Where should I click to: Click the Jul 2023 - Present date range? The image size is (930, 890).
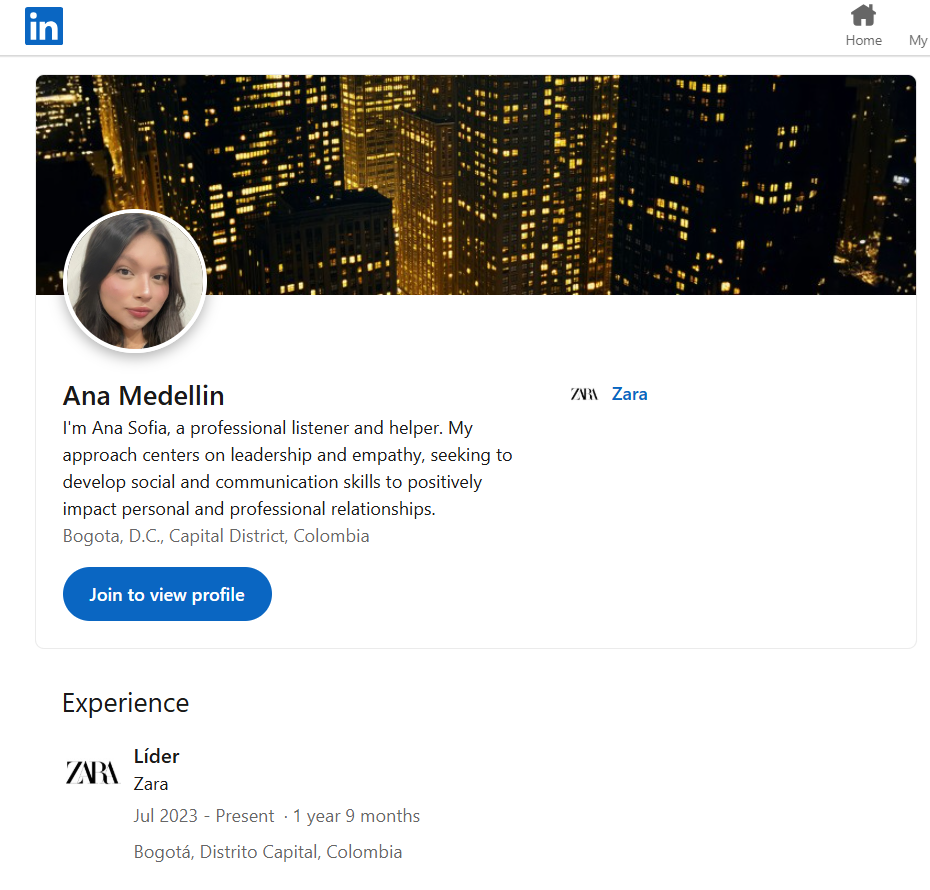tap(203, 816)
